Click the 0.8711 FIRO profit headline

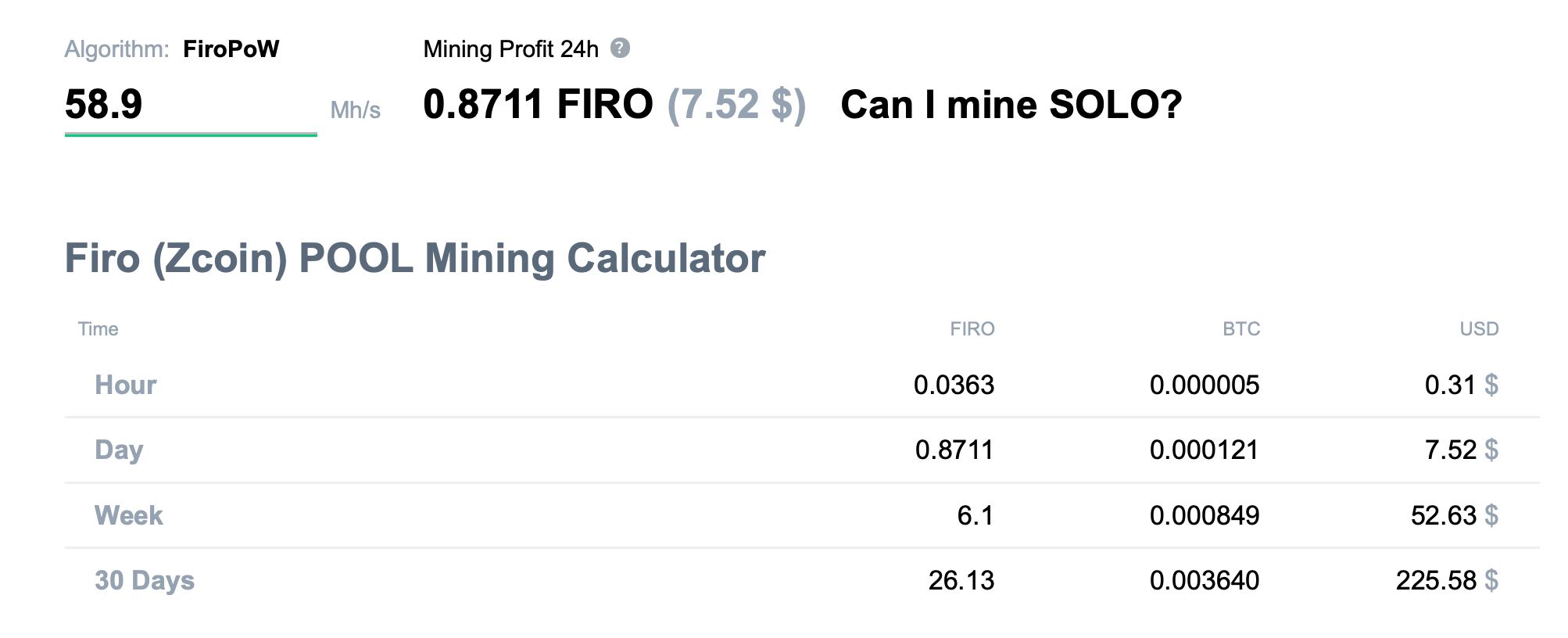pos(538,105)
